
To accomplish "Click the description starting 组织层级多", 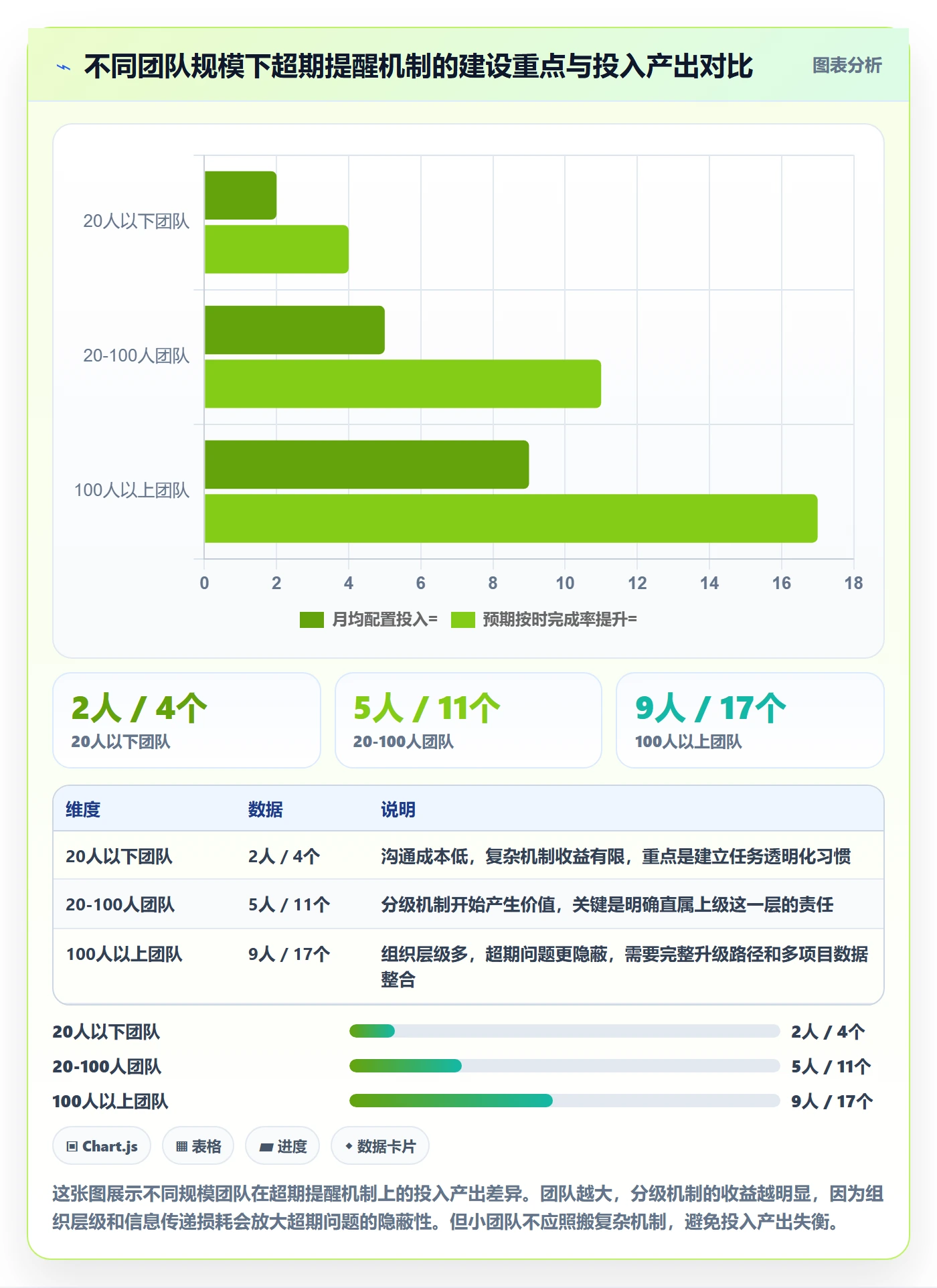I will point(625,967).
